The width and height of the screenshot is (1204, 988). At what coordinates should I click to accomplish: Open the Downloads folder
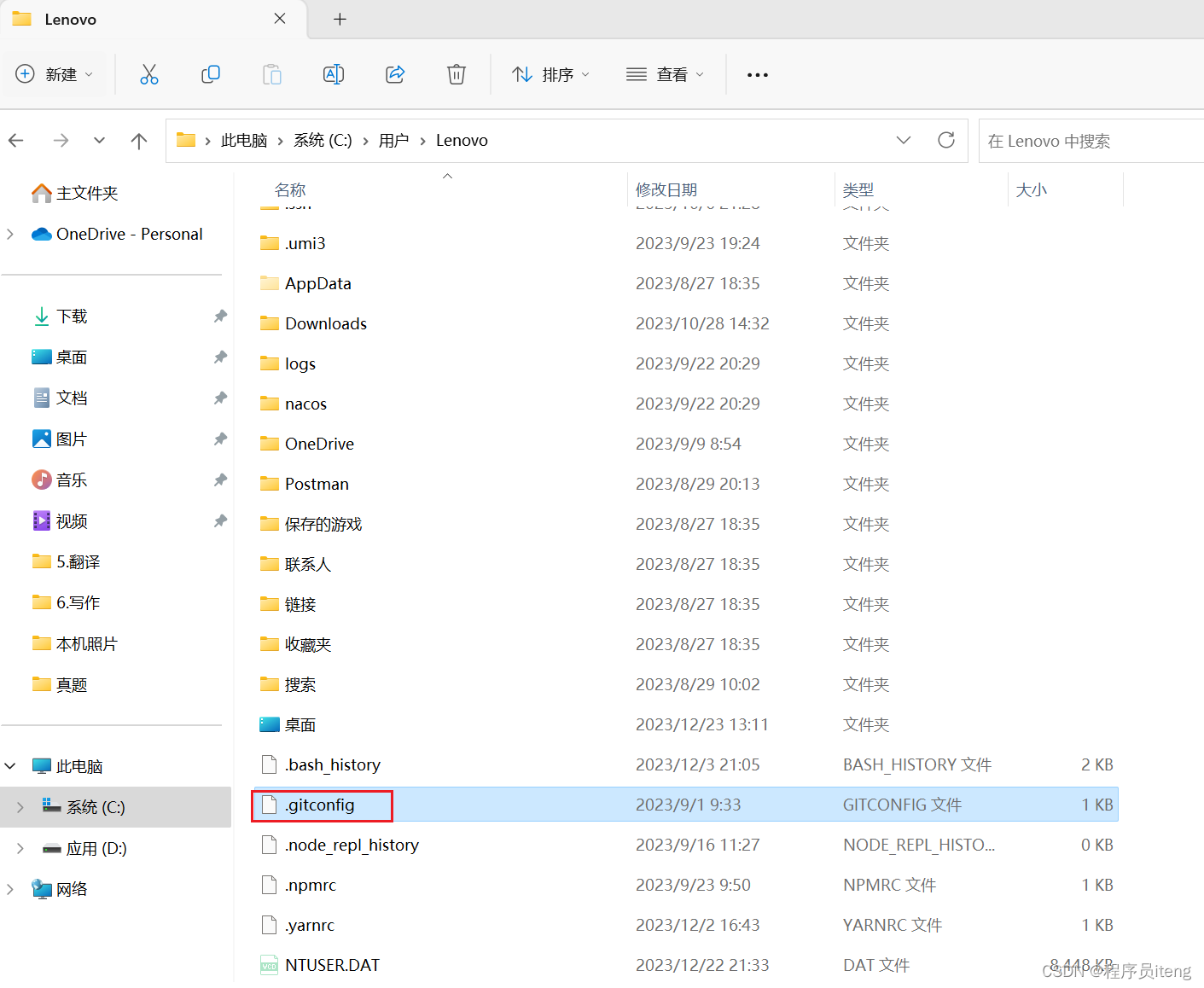click(326, 323)
